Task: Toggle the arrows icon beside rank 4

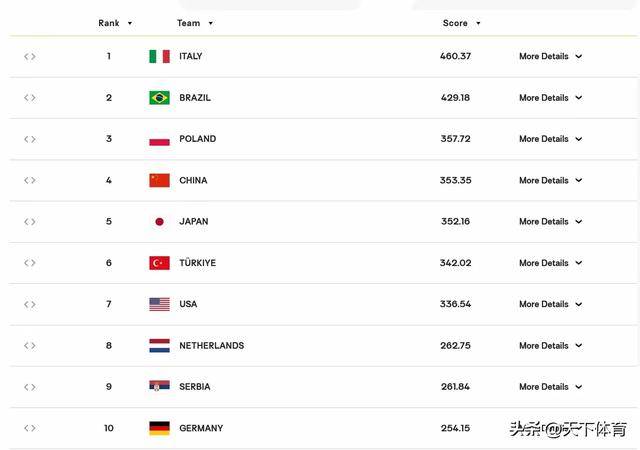Action: [30, 181]
